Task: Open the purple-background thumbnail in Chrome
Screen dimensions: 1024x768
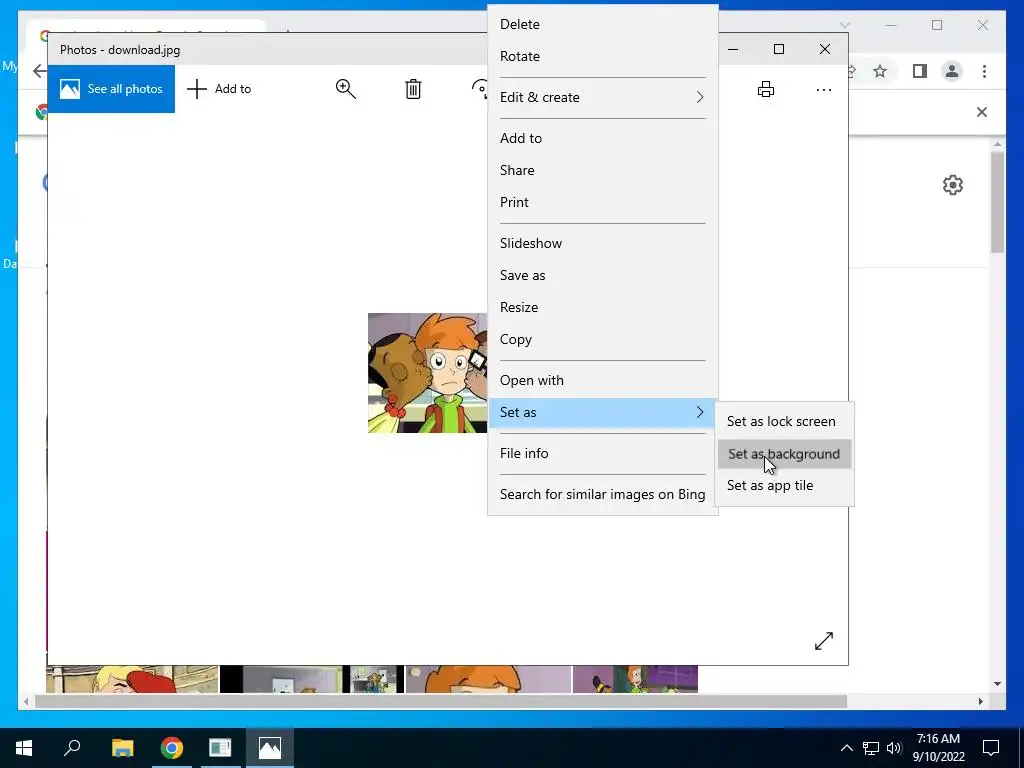Action: coord(635,679)
